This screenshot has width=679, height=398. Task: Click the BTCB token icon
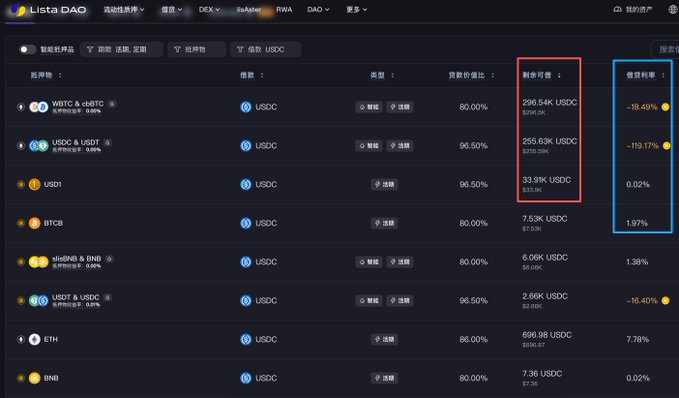[35, 223]
